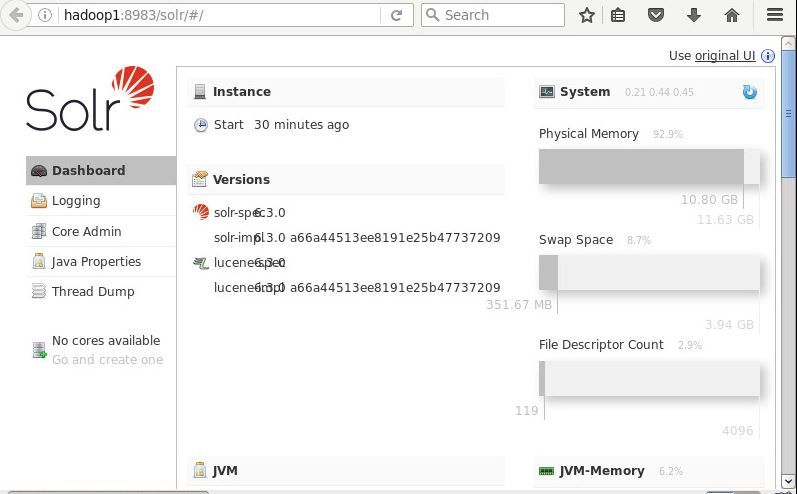Click the bookmark star icon
The height and width of the screenshot is (494, 797).
tap(587, 15)
